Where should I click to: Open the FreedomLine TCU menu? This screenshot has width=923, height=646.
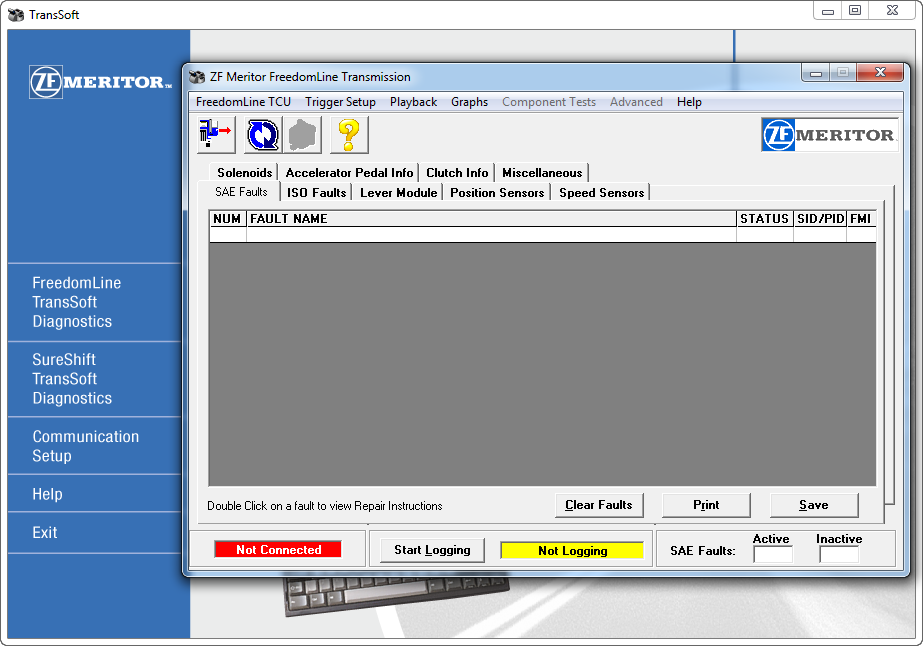[x=243, y=102]
